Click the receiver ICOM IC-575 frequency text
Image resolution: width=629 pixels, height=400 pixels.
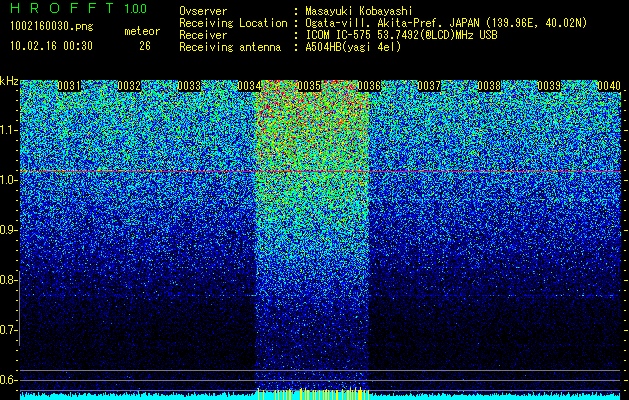tap(401, 35)
